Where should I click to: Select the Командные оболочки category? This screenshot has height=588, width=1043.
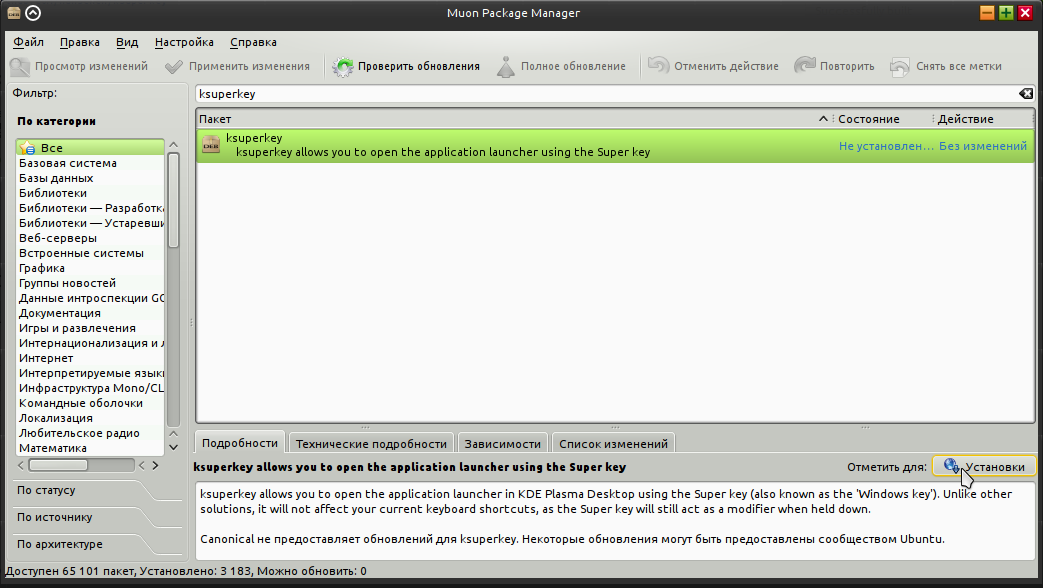(90, 403)
